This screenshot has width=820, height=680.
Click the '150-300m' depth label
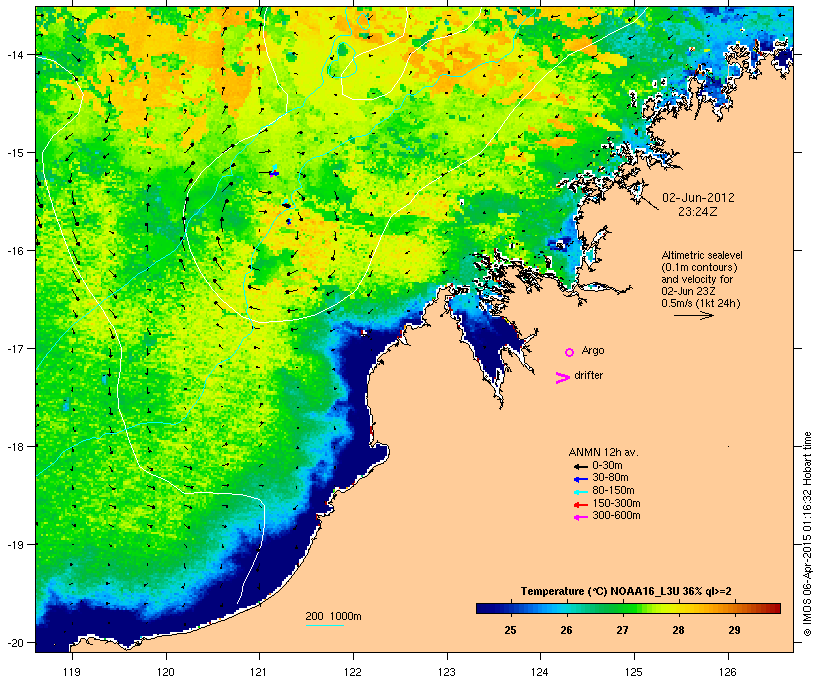tap(616, 503)
